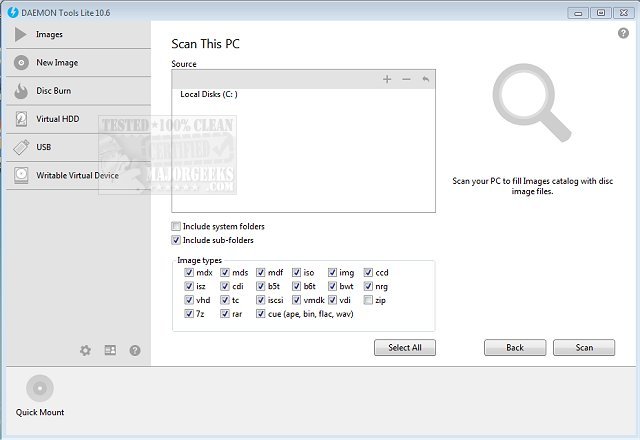This screenshot has width=640, height=440.
Task: Uncheck the b5t image type
Action: (x=260, y=286)
